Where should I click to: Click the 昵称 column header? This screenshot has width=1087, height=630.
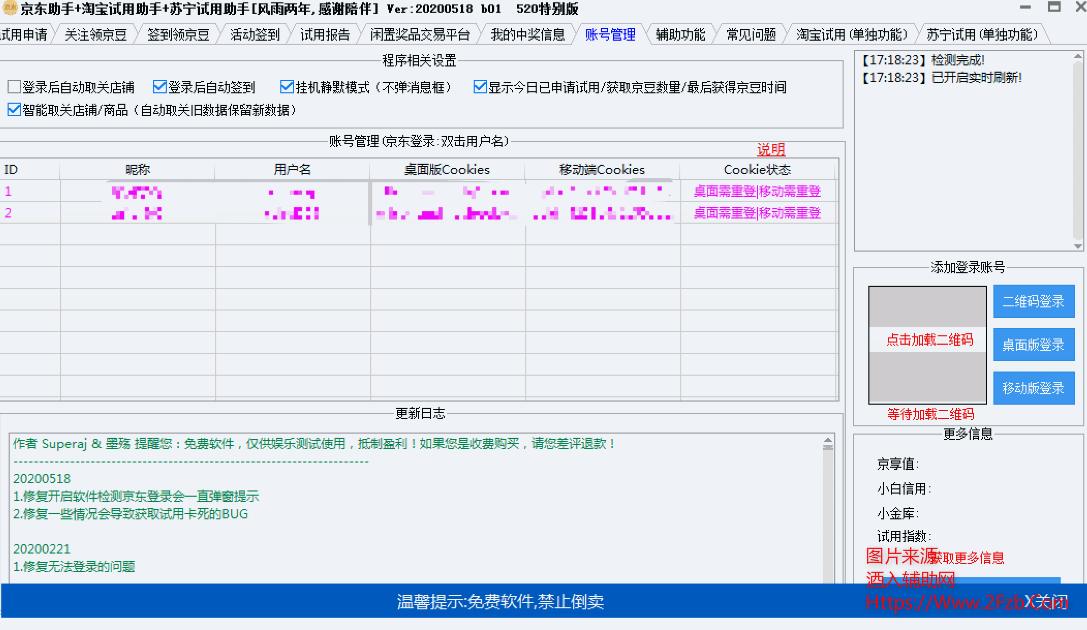pos(137,170)
